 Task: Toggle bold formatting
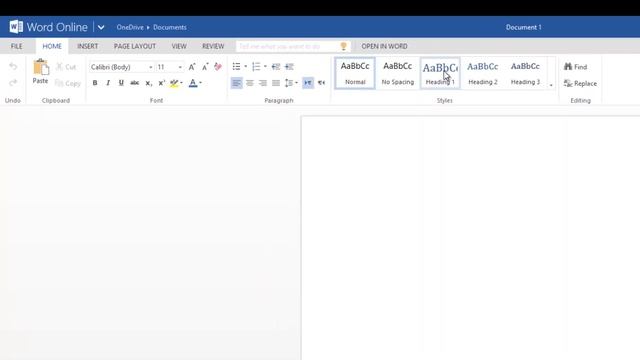tap(95, 83)
